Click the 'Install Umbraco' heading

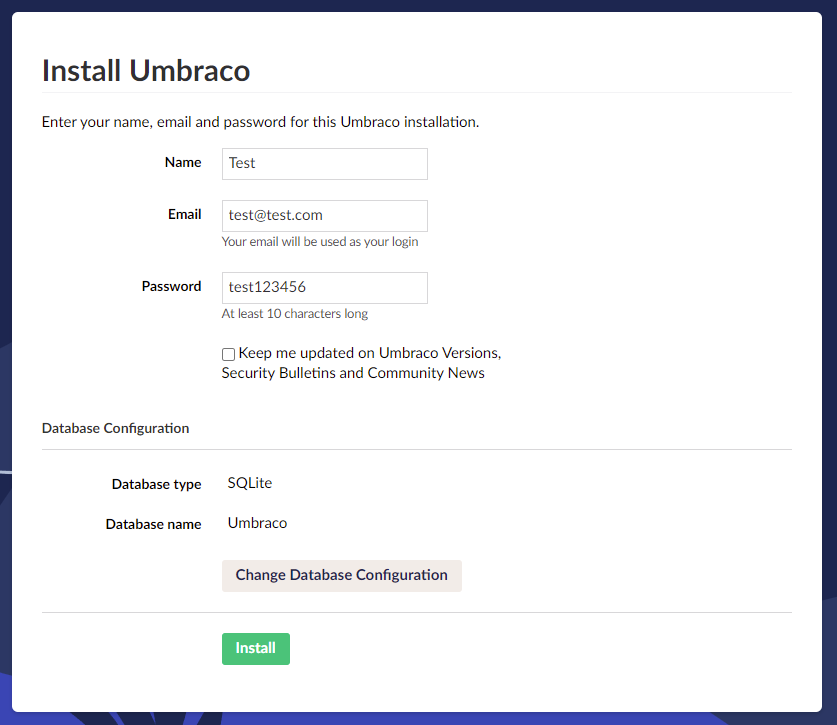(146, 70)
